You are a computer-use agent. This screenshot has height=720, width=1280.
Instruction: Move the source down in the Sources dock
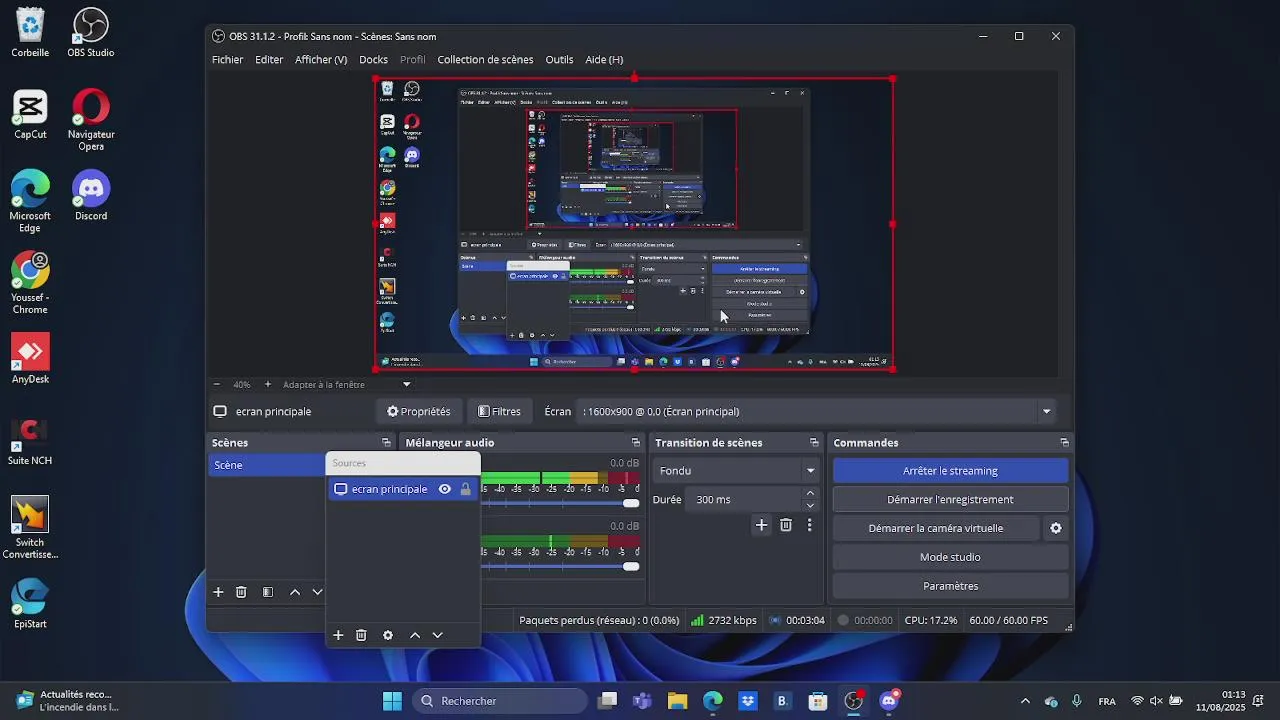437,635
